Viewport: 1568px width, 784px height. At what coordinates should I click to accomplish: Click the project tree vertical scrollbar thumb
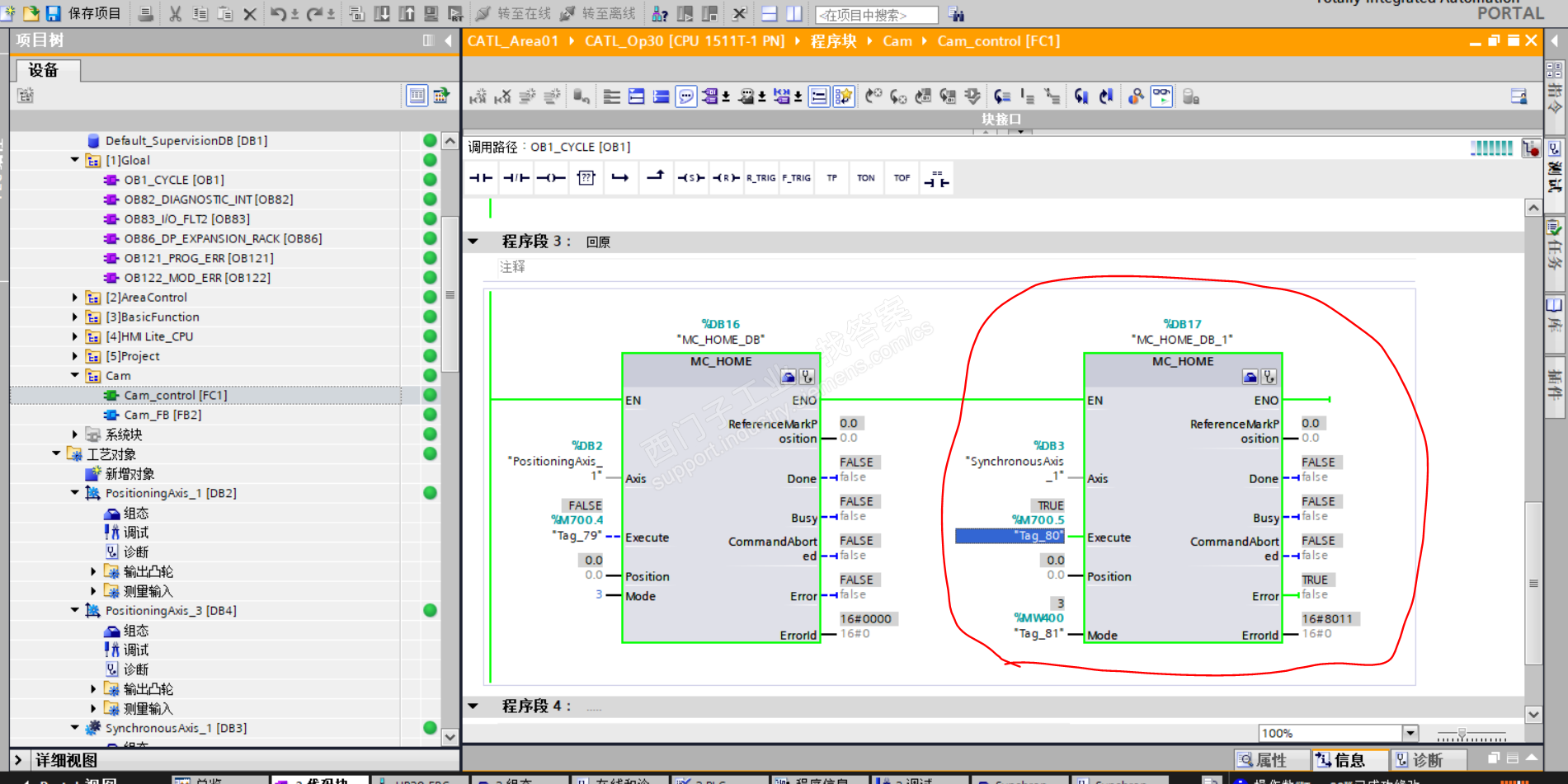coord(450,295)
